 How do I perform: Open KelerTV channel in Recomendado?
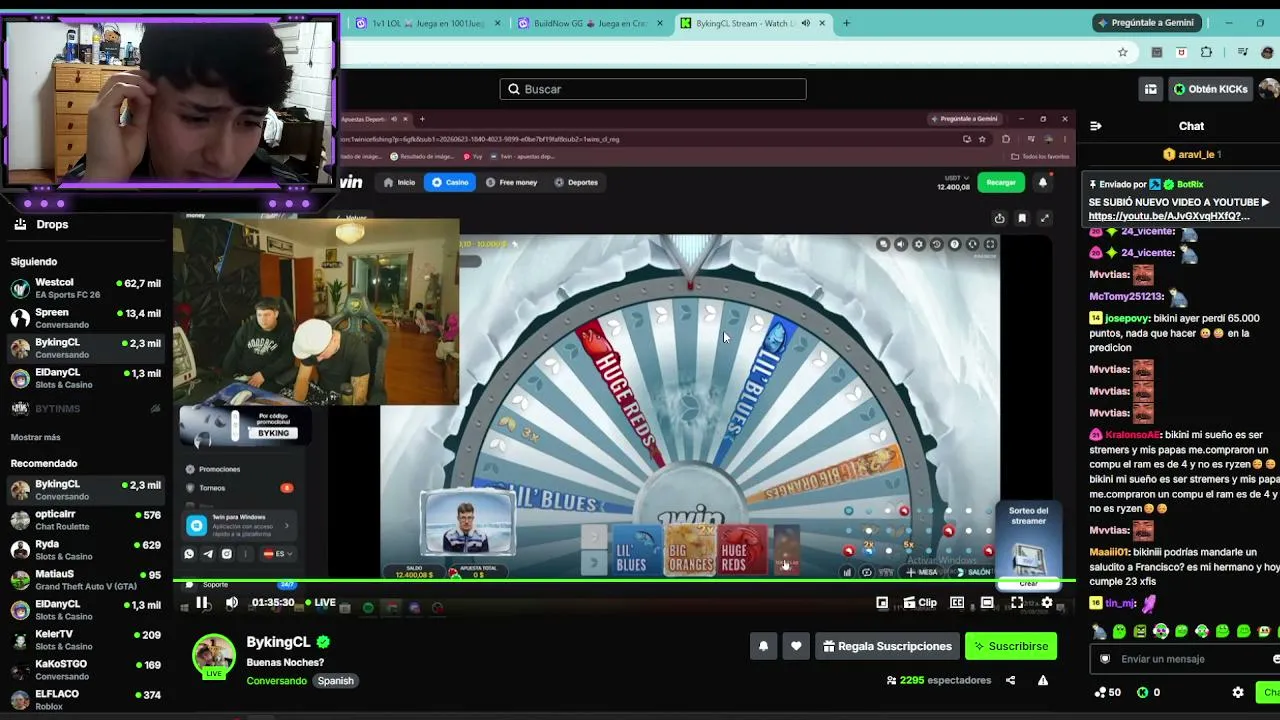[x=85, y=640]
